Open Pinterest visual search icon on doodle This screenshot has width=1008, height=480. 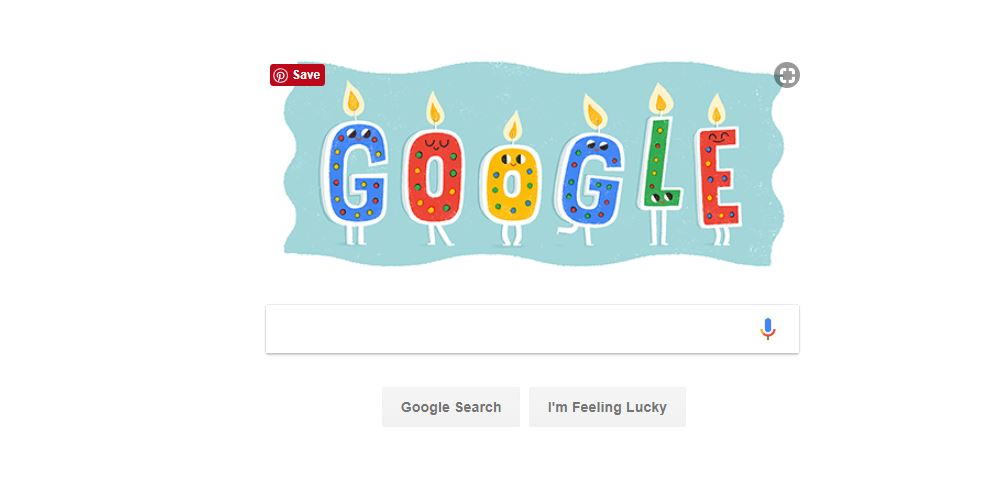(787, 75)
